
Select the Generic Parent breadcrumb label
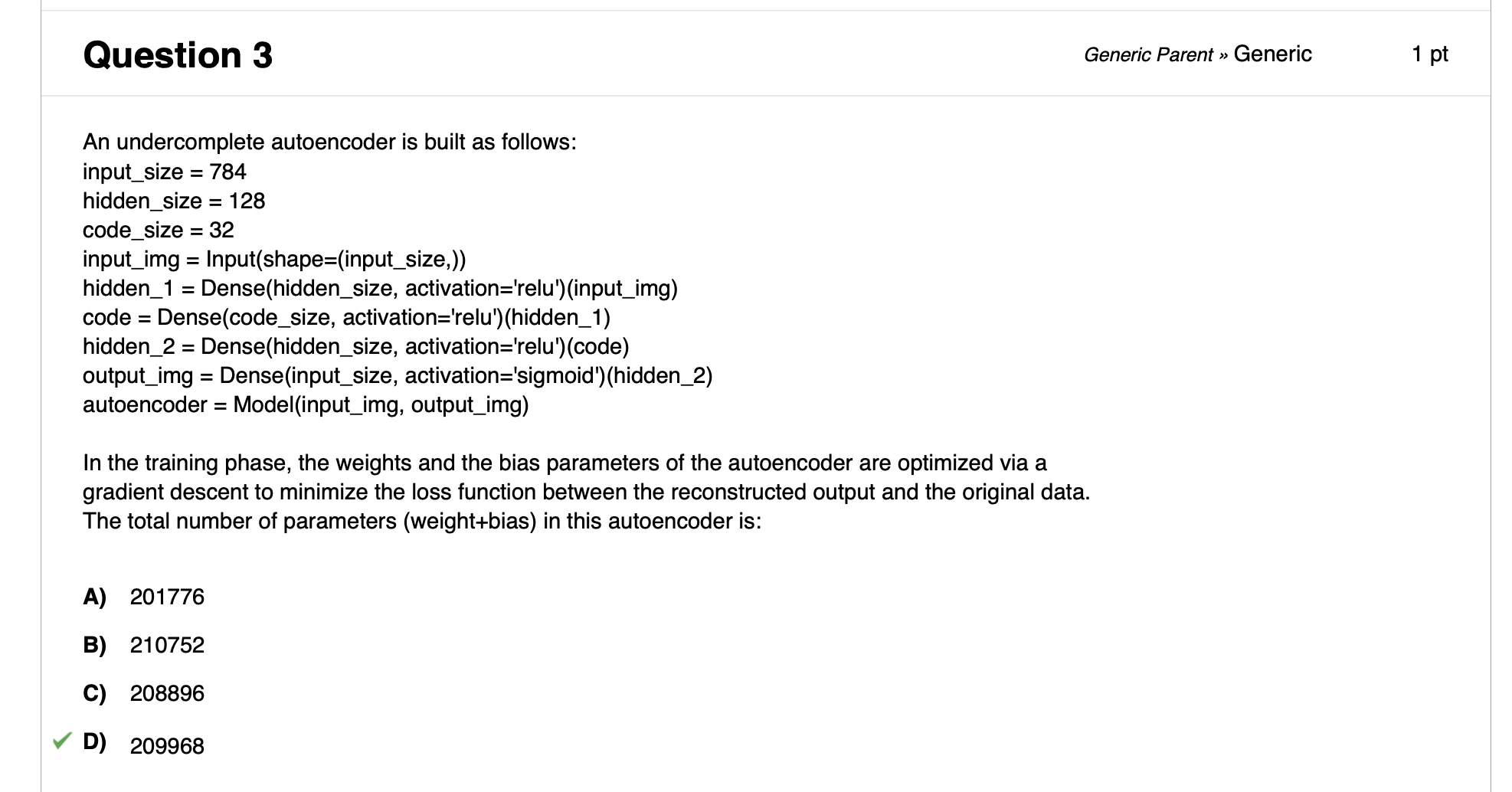(1147, 54)
